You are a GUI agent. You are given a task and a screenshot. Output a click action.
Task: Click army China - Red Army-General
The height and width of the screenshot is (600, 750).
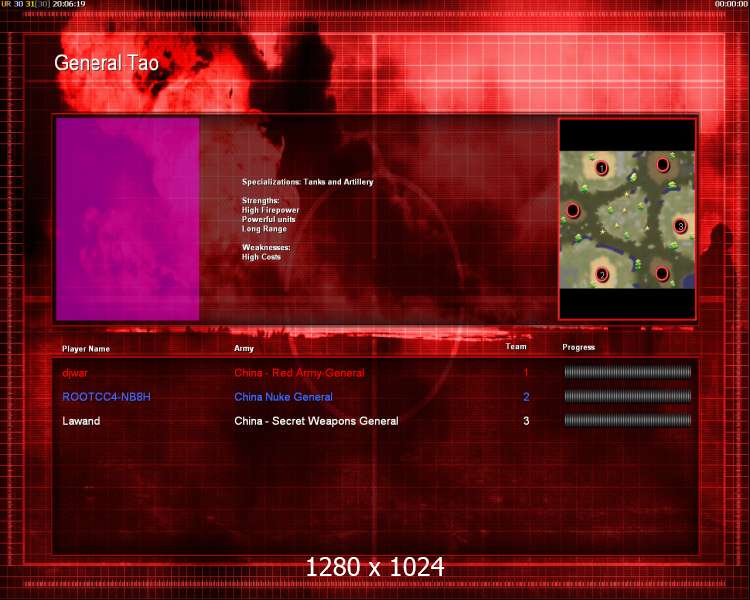(299, 373)
